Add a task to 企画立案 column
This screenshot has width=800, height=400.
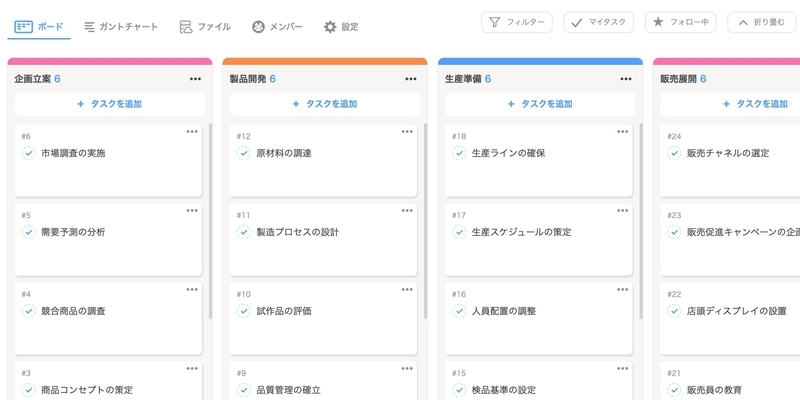coord(110,104)
